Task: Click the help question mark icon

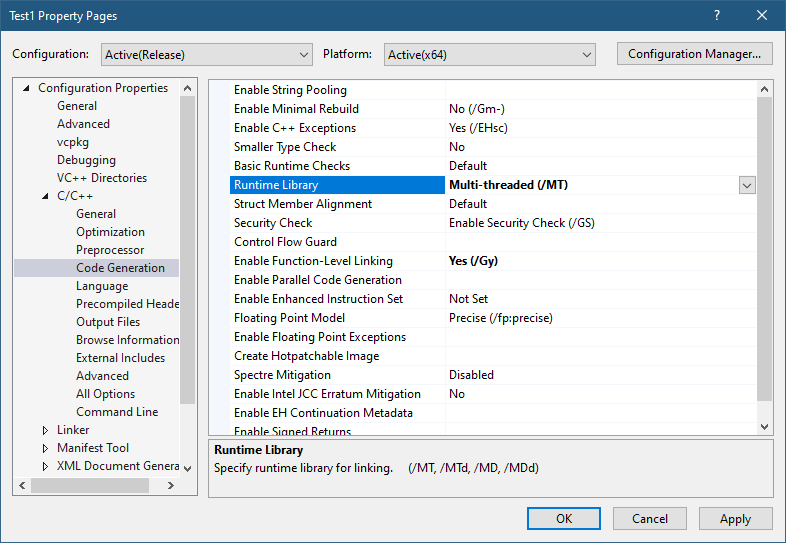Action: tap(716, 15)
